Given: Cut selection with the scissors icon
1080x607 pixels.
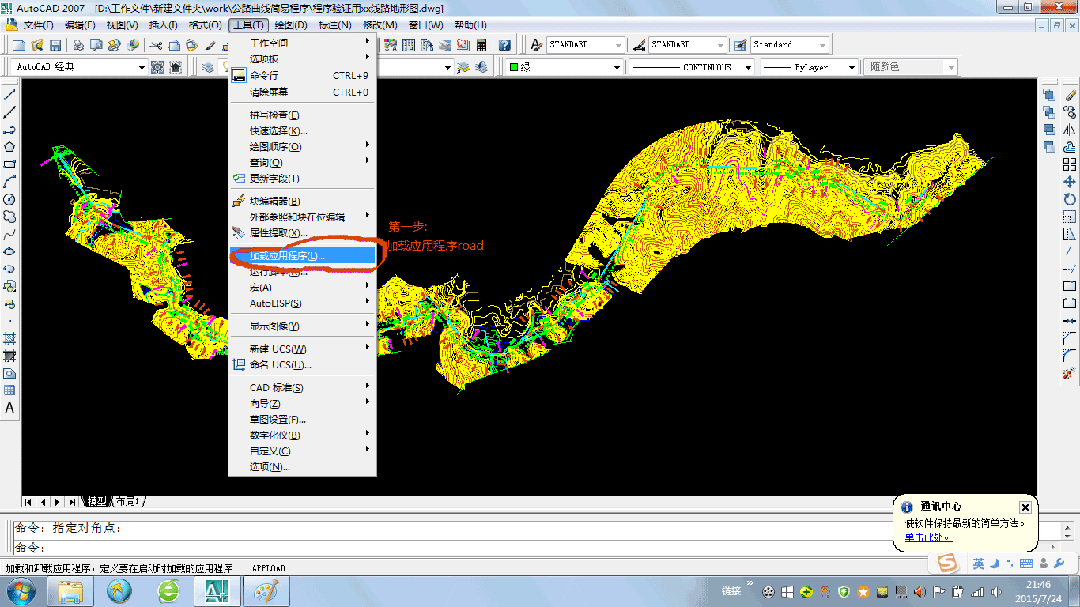Looking at the screenshot, I should coord(156,45).
